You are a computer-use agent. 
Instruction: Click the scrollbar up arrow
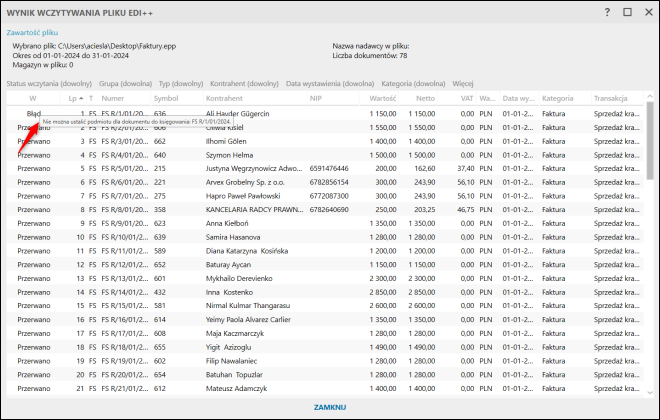(x=650, y=97)
